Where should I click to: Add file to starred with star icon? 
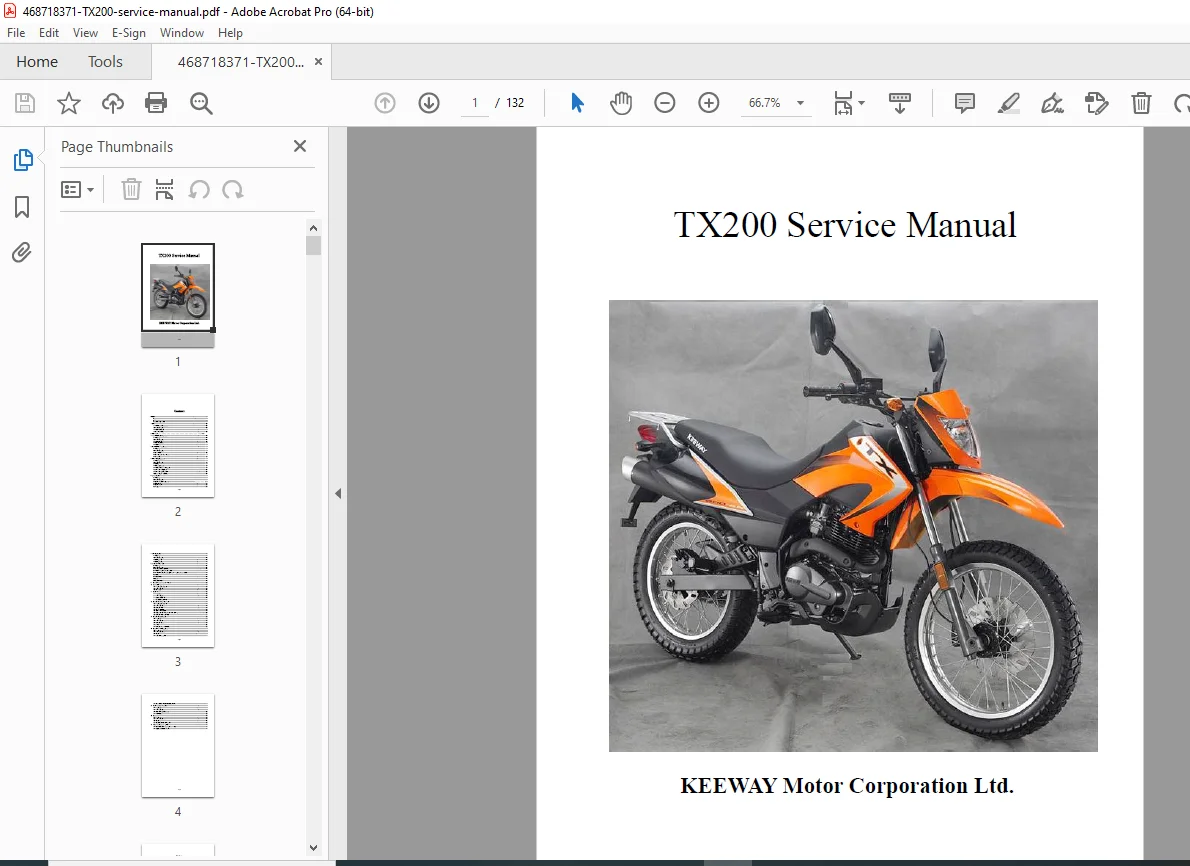point(69,103)
